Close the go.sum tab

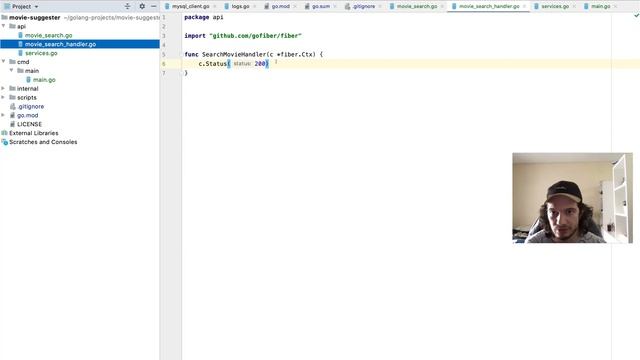pyautogui.click(x=335, y=7)
